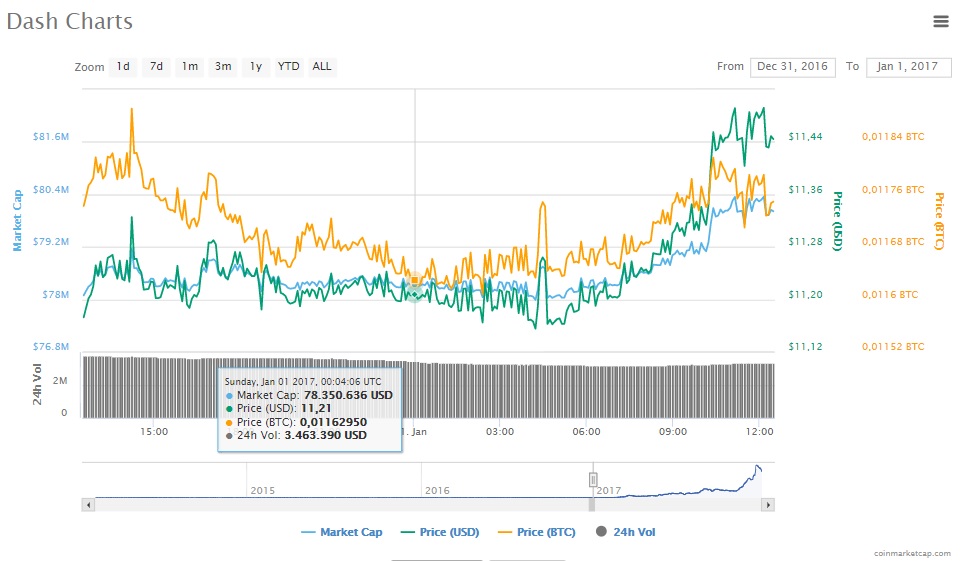Set zoom to 1d
This screenshot has height=561, width=975.
point(123,67)
